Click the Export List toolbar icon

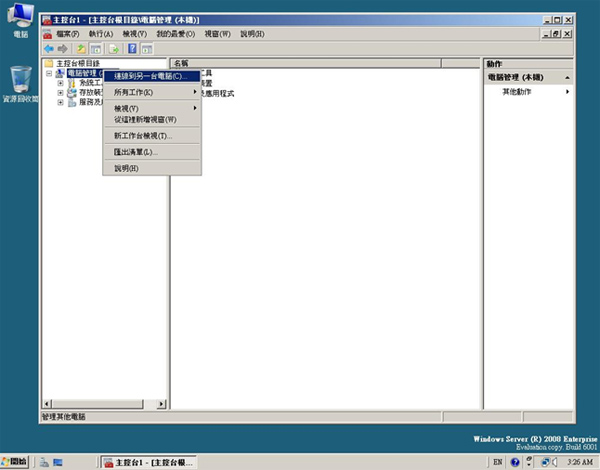point(115,48)
